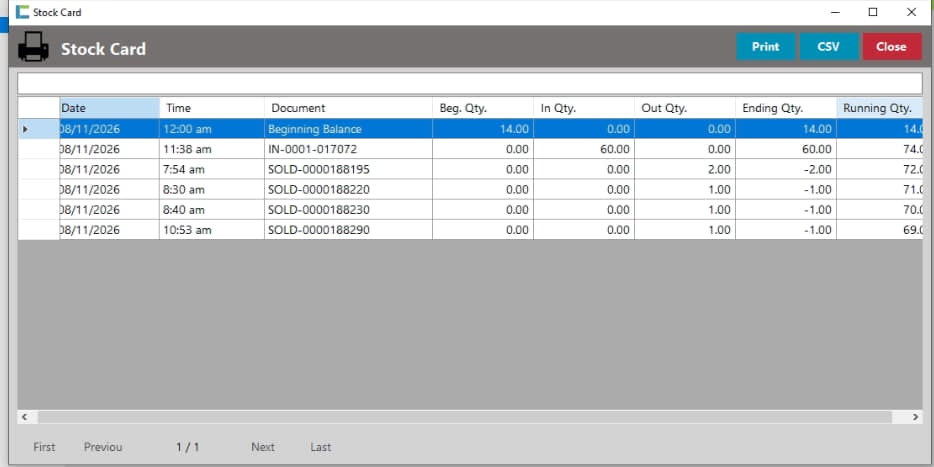Click the Running Qty. column header
934x467 pixels.
(x=879, y=108)
